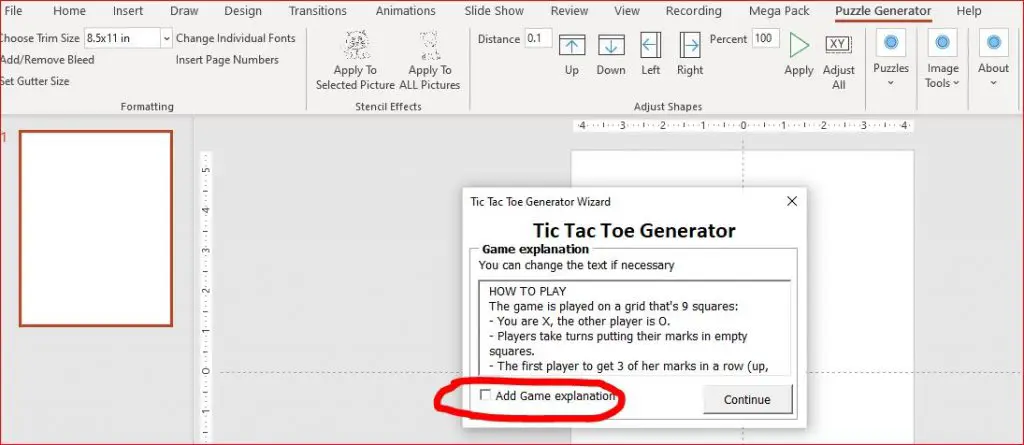Open the Choose Trim Size dropdown
This screenshot has height=445, width=1024.
(x=166, y=38)
